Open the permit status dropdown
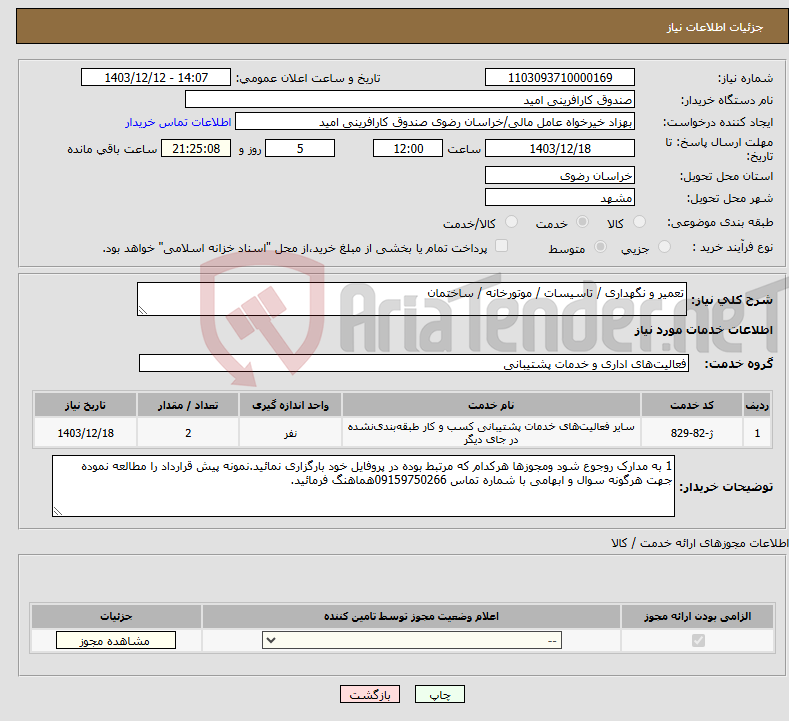Image resolution: width=789 pixels, height=721 pixels. click(x=412, y=640)
